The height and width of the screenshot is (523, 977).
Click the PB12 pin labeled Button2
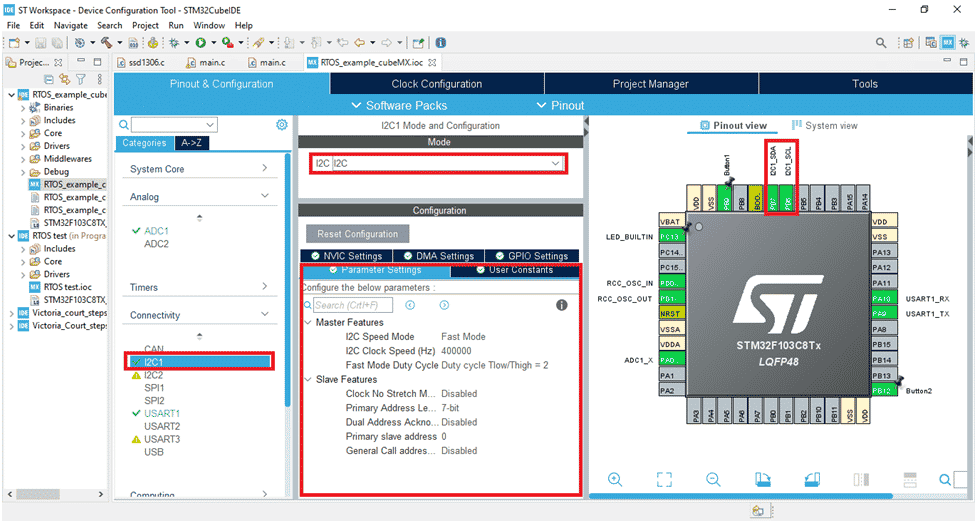coord(885,391)
